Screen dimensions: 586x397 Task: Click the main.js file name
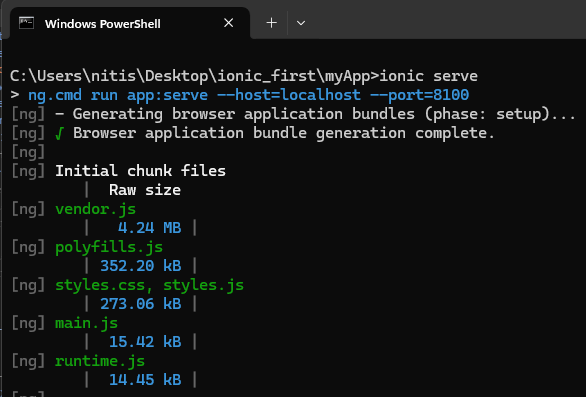coord(86,323)
